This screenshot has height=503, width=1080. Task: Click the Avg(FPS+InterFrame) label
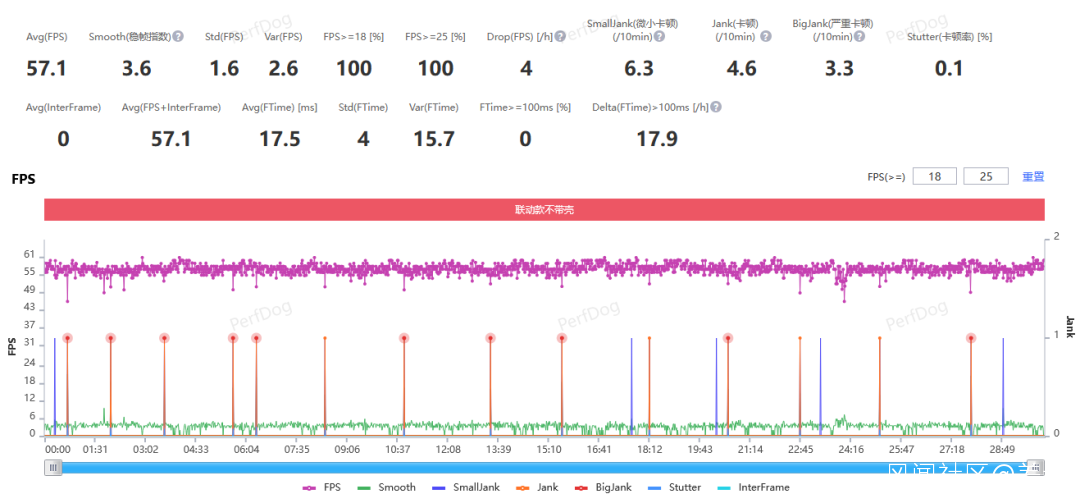(172, 107)
